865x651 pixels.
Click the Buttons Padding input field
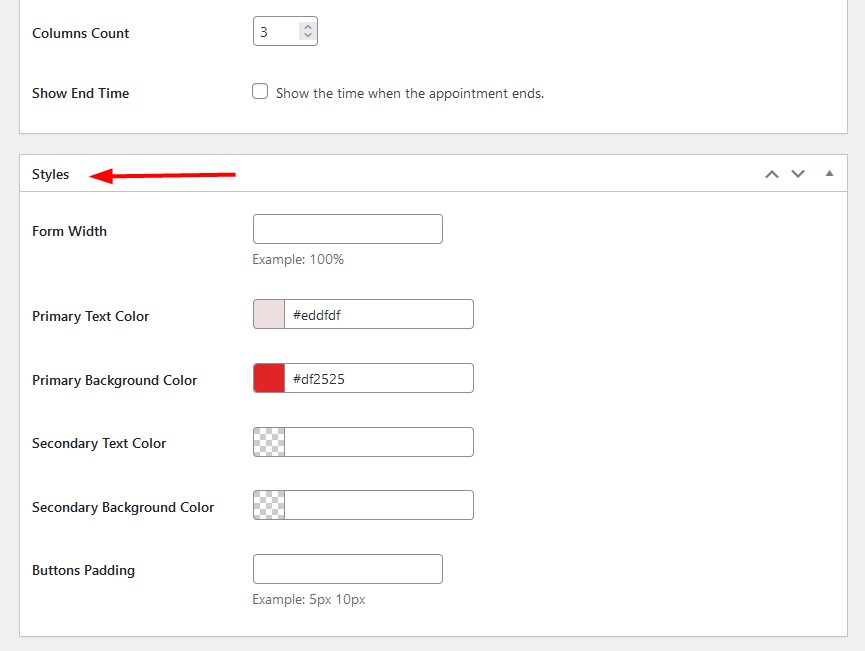[348, 569]
